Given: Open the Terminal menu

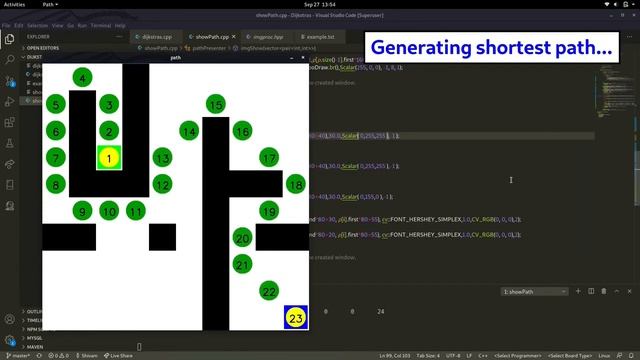Looking at the screenshot, I should (x=101, y=25).
